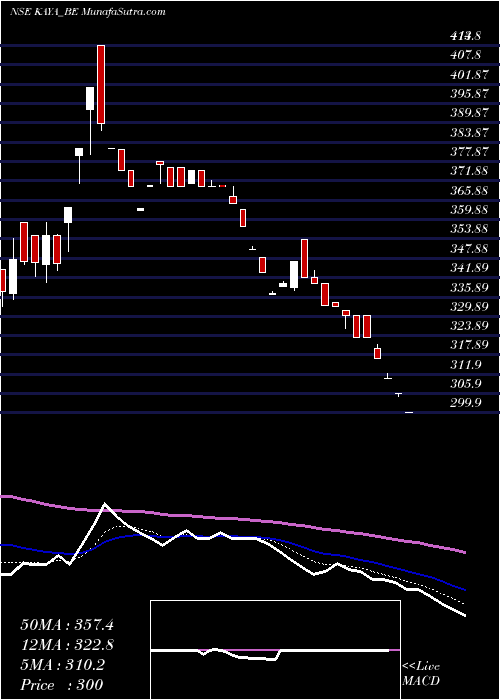Click the blue 12MA line's right end
Image resolution: width=500 pixels, height=700 pixels.
coord(463,588)
